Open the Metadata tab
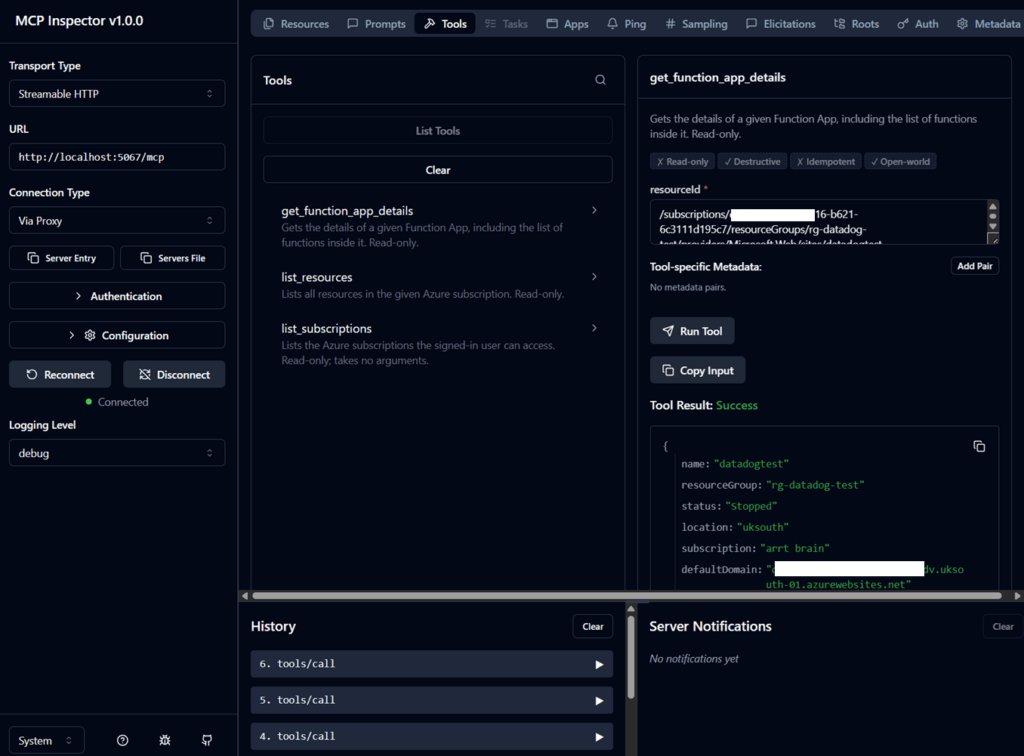 [x=988, y=24]
